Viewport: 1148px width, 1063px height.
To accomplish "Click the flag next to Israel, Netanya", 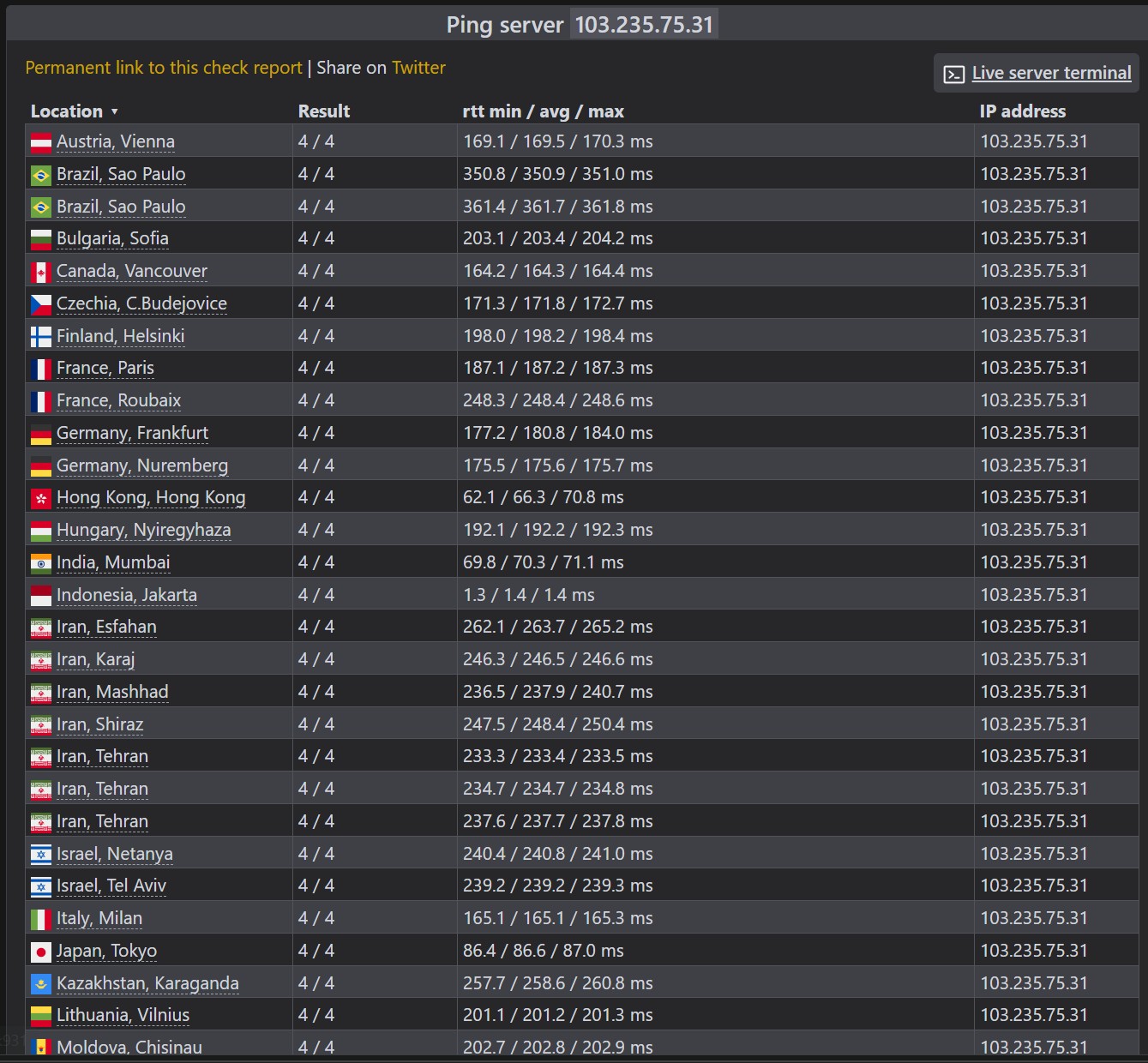I will 41,855.
